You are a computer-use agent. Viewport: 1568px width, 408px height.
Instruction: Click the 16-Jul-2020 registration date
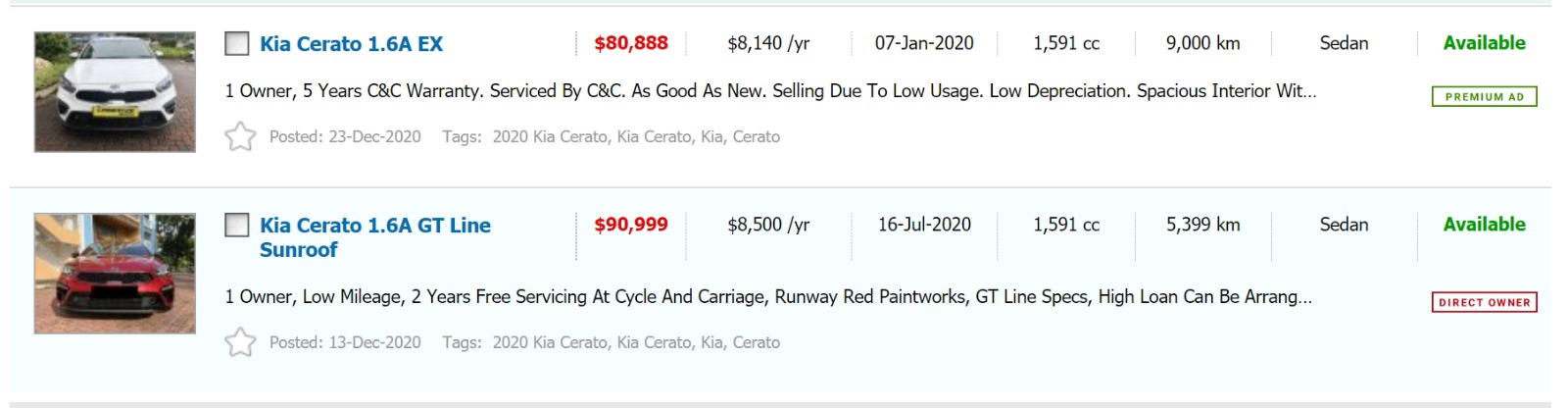click(924, 225)
